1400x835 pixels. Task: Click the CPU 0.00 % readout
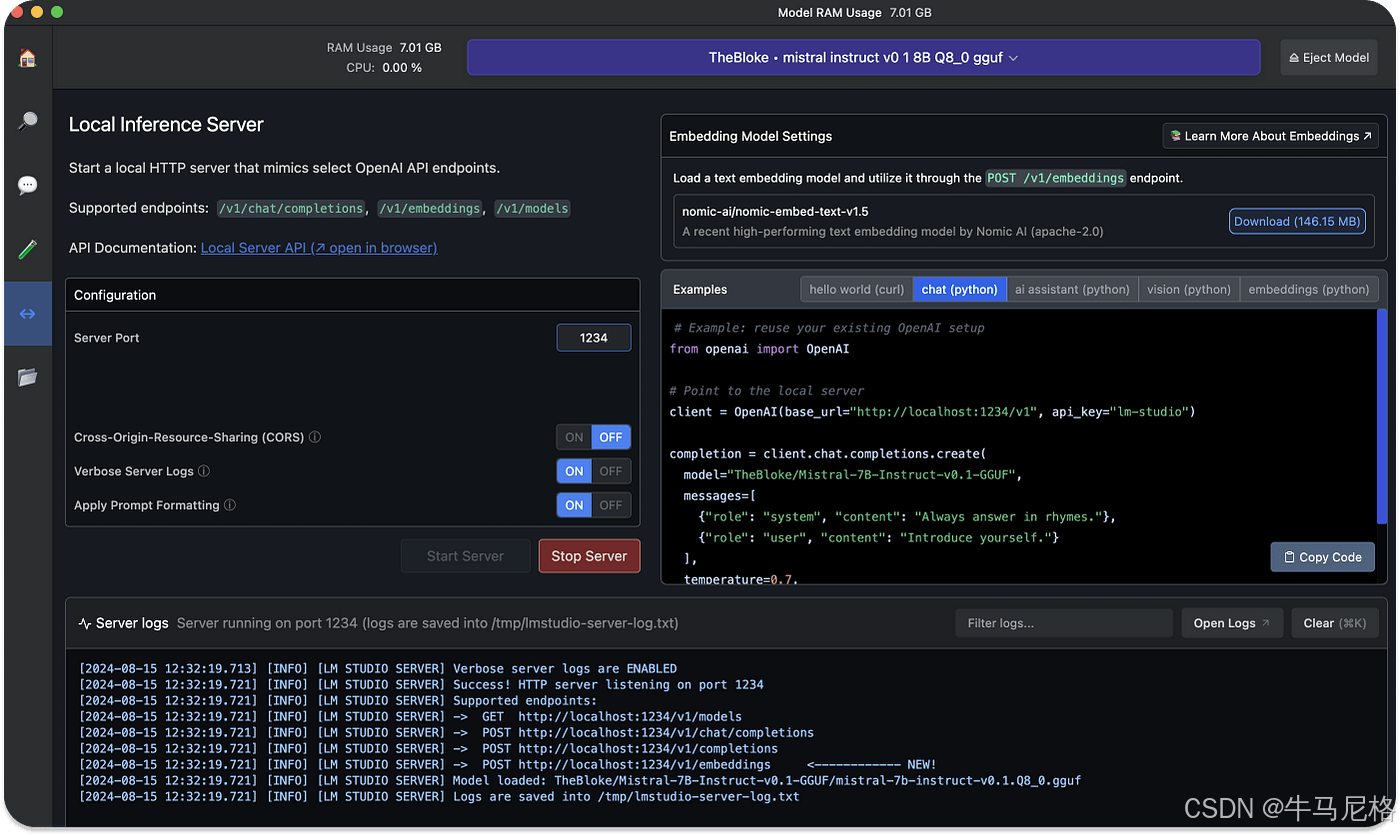tap(384, 68)
